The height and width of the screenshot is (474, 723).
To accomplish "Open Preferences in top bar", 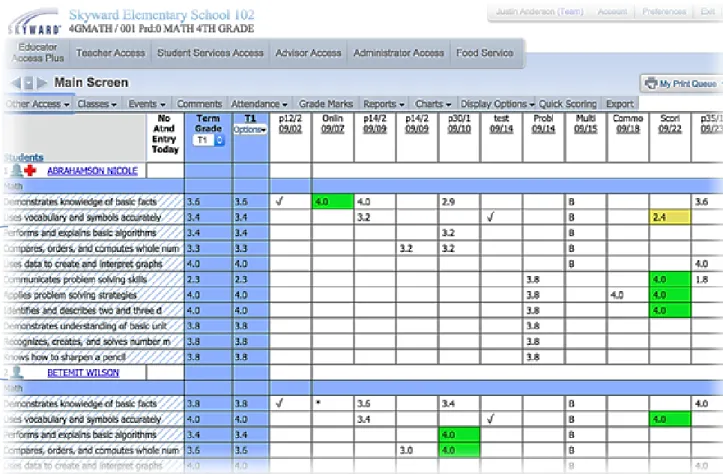I will pos(664,12).
